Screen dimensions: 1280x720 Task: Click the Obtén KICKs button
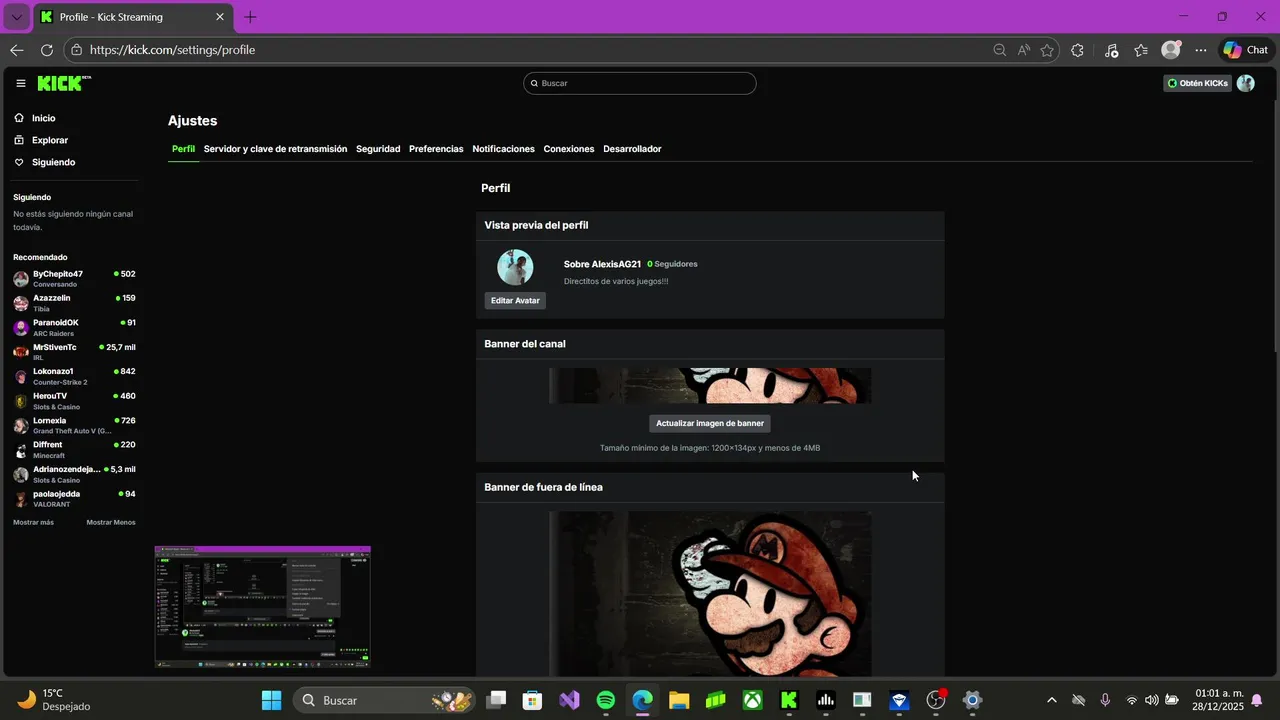[1198, 83]
